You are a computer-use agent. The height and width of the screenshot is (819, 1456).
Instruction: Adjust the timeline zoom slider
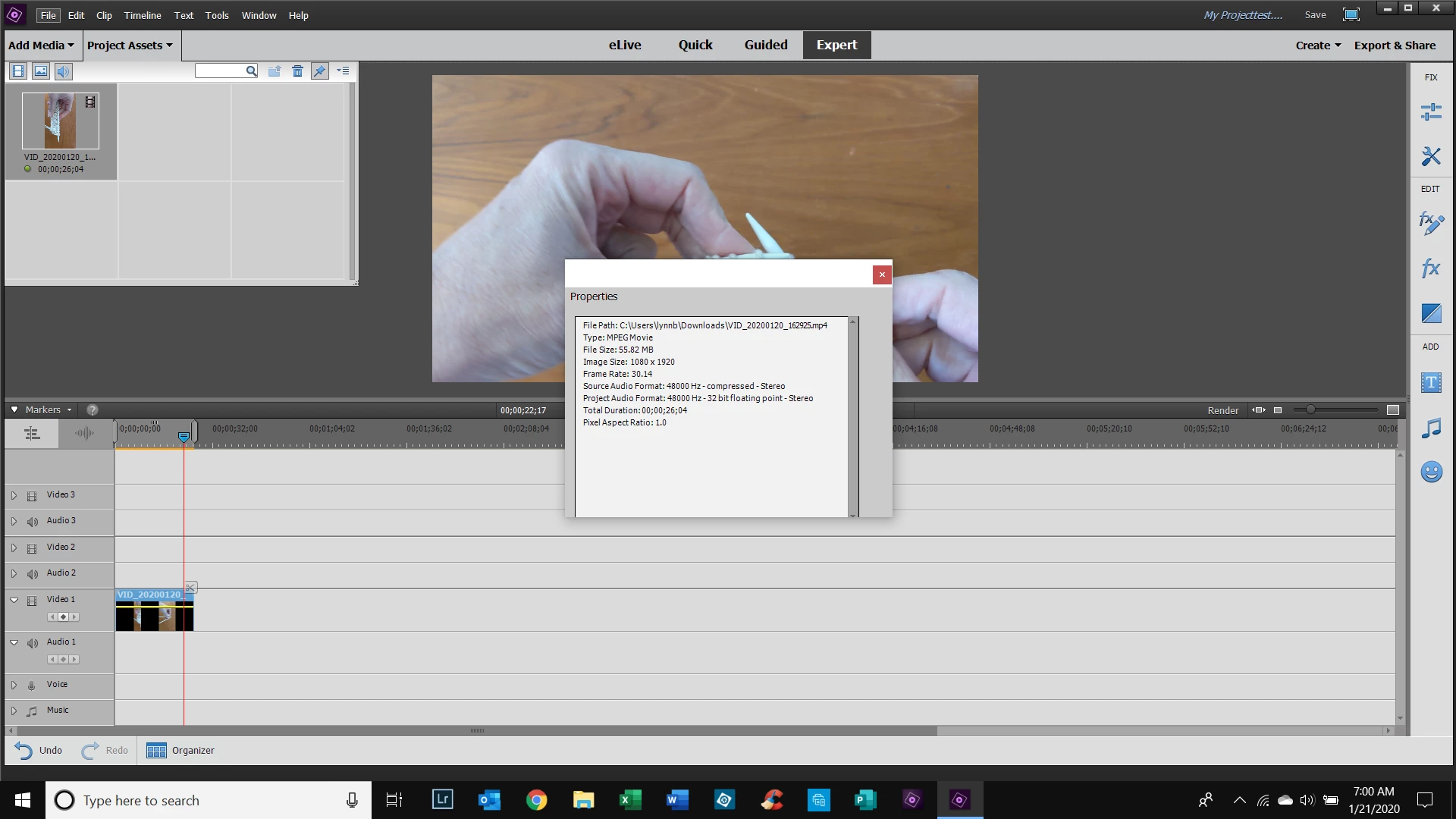(1310, 409)
